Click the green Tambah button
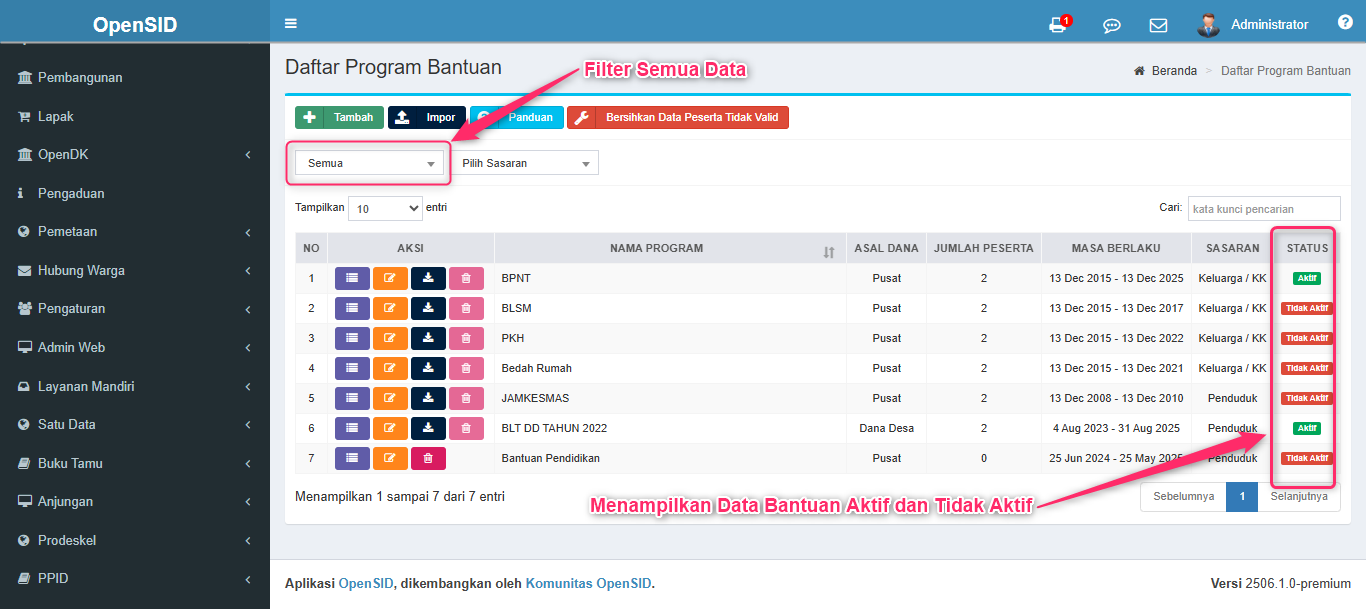The image size is (1366, 609). click(x=339, y=118)
